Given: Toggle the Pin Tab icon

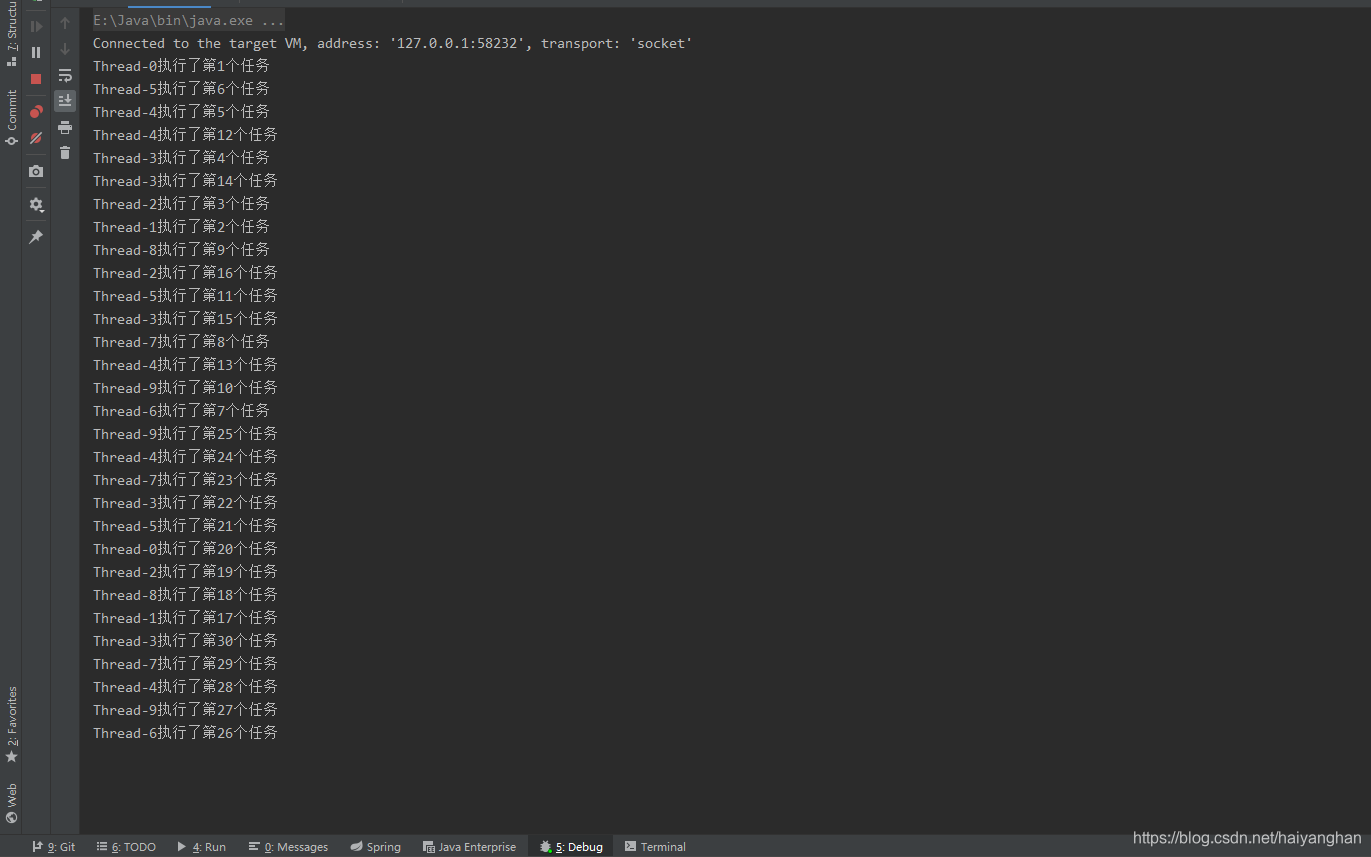Looking at the screenshot, I should pyautogui.click(x=36, y=237).
